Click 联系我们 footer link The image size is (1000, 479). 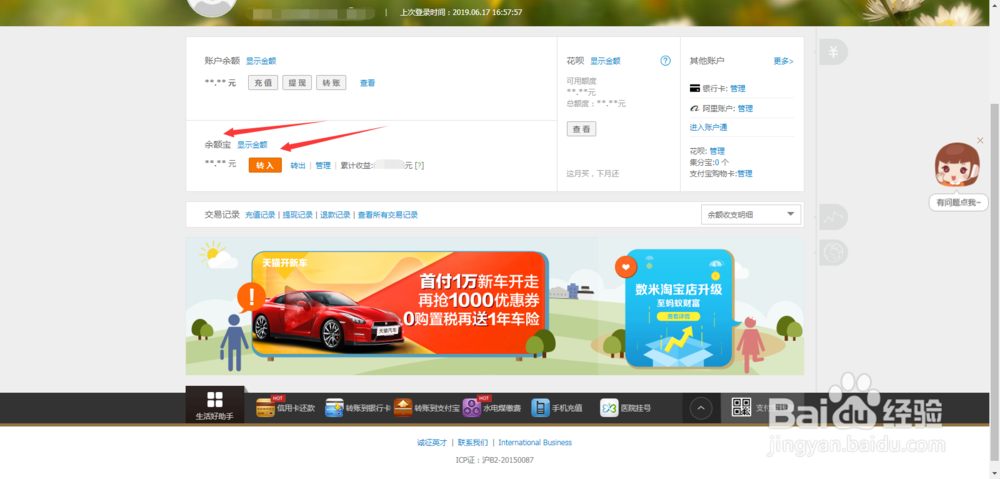473,443
